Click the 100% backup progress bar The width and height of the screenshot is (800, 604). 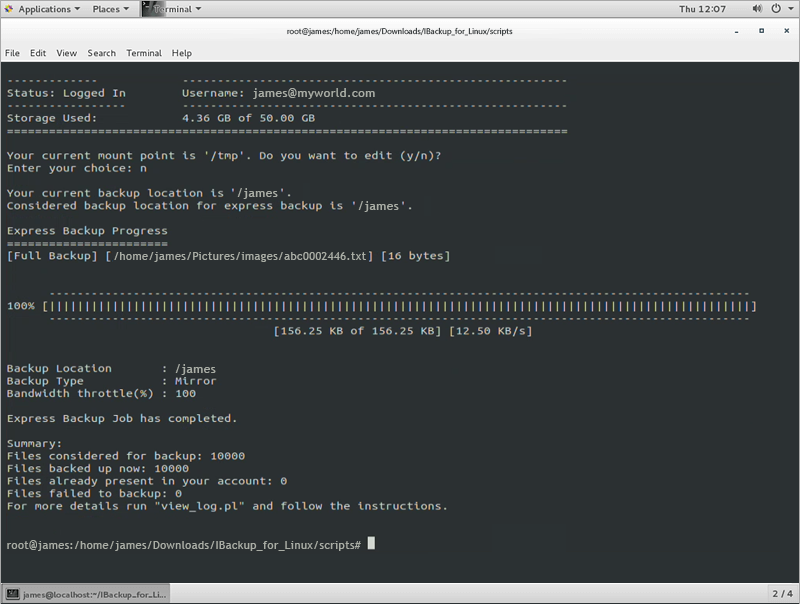(400, 306)
